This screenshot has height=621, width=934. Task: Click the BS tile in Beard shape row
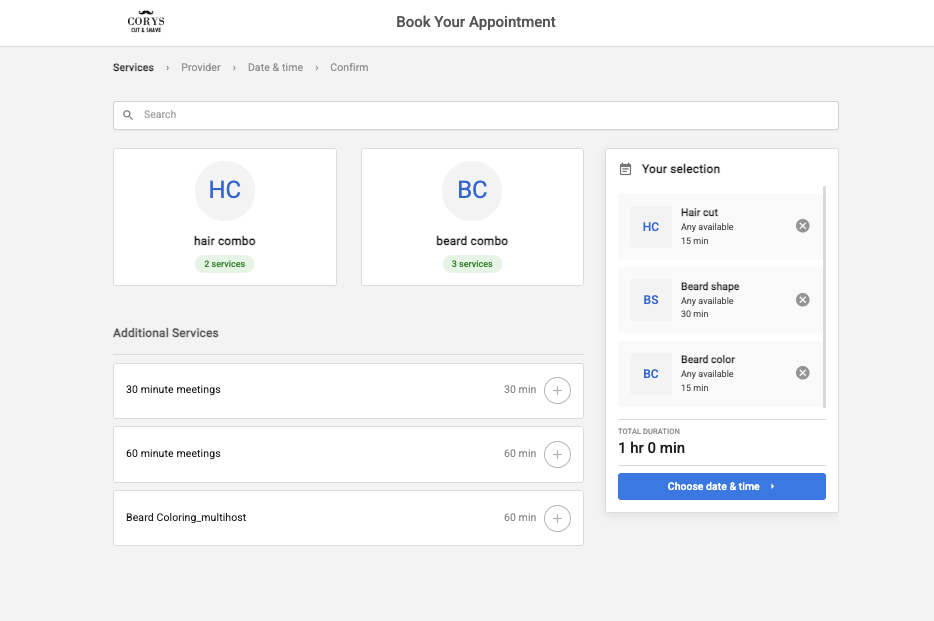(650, 300)
